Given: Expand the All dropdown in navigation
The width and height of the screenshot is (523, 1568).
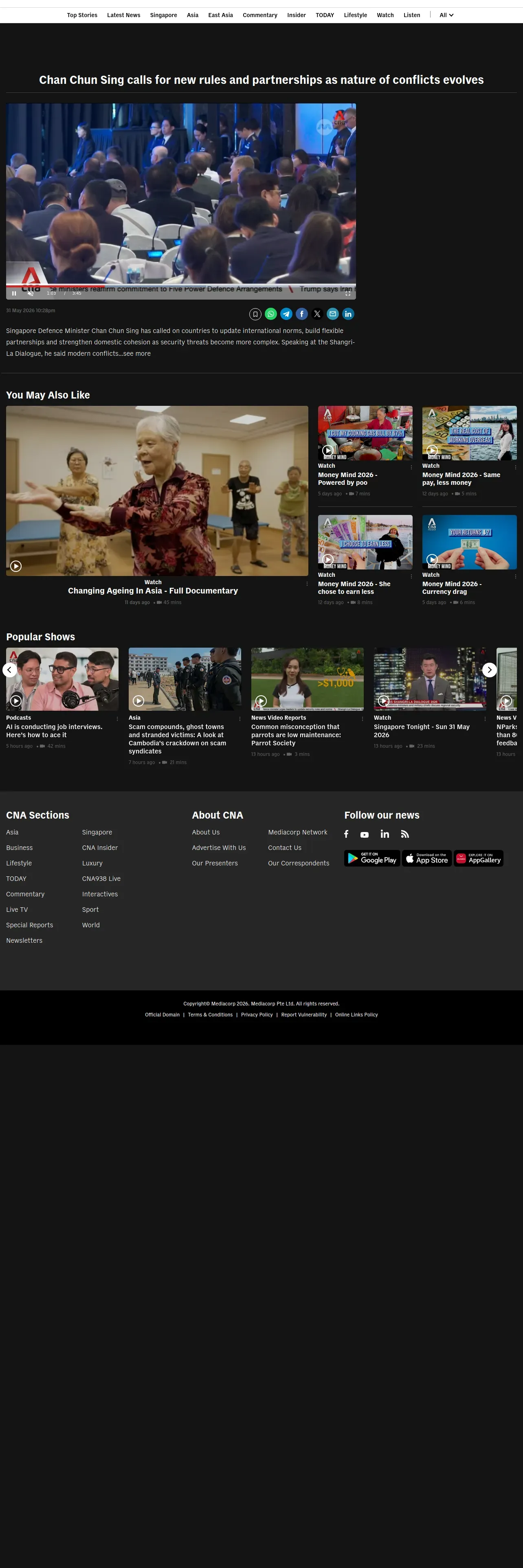Looking at the screenshot, I should pyautogui.click(x=446, y=15).
